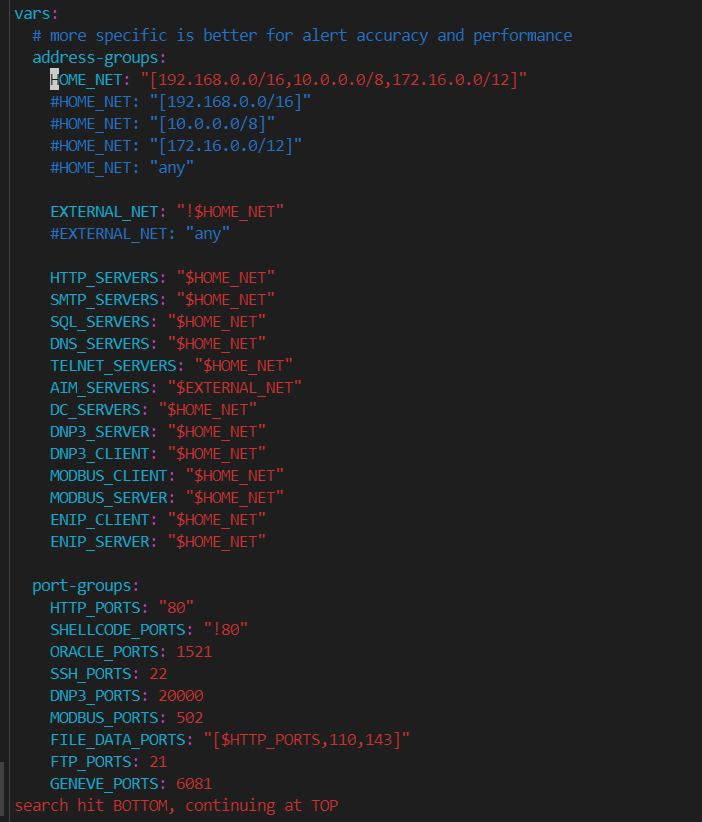Select the SQL_SERVERS line
The image size is (702, 822).
tap(100, 321)
